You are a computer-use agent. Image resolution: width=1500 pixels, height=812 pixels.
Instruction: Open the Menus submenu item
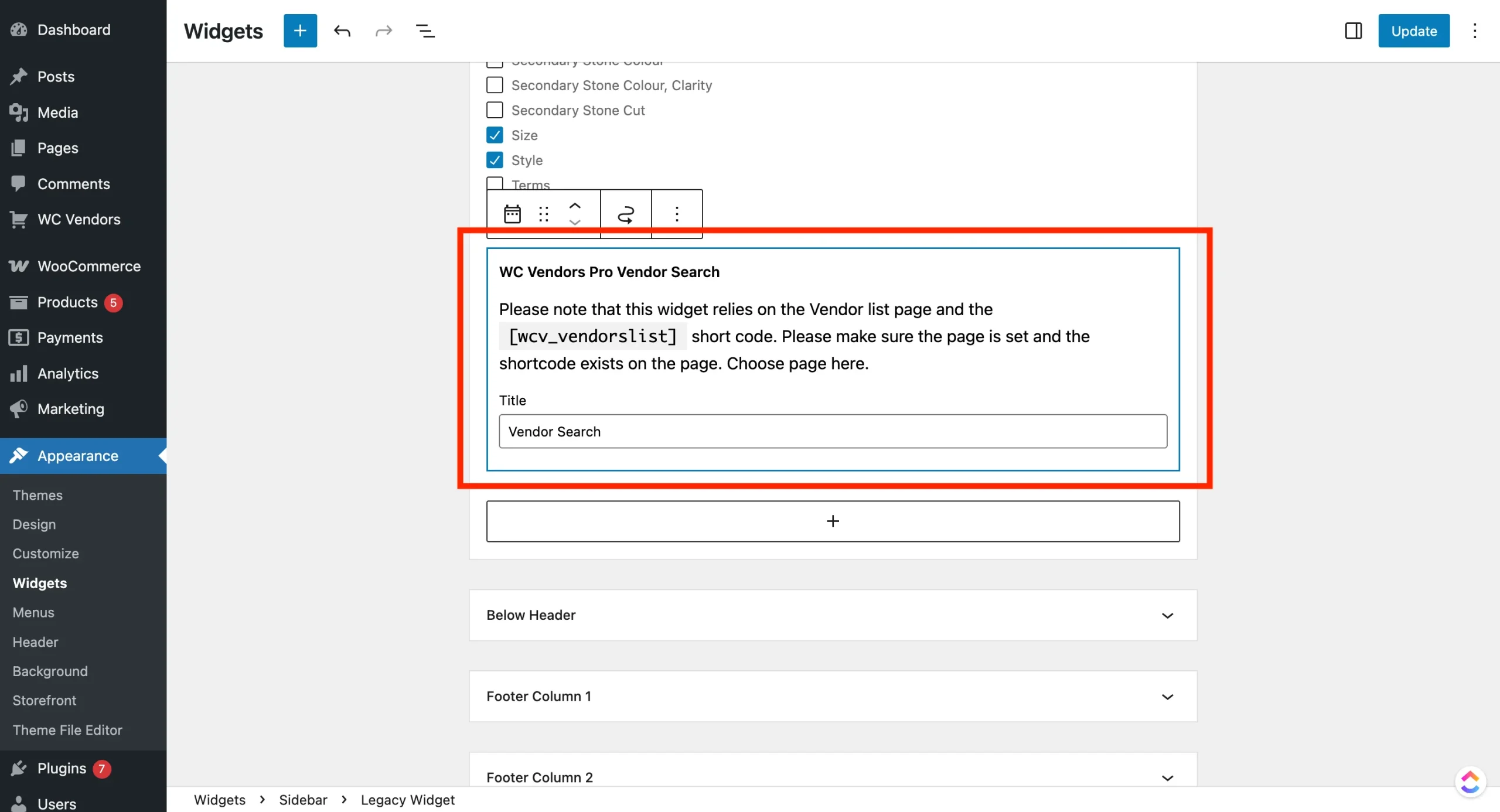point(33,612)
